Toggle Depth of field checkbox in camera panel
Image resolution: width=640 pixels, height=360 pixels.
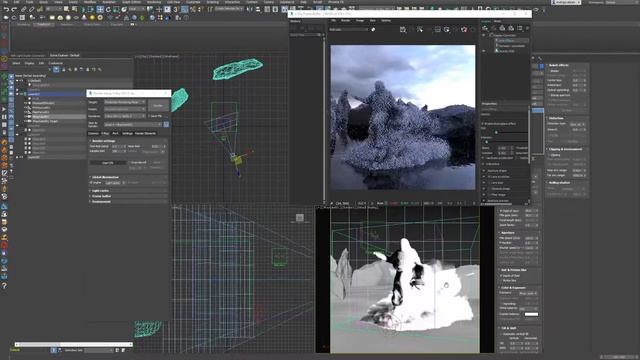coord(501,276)
